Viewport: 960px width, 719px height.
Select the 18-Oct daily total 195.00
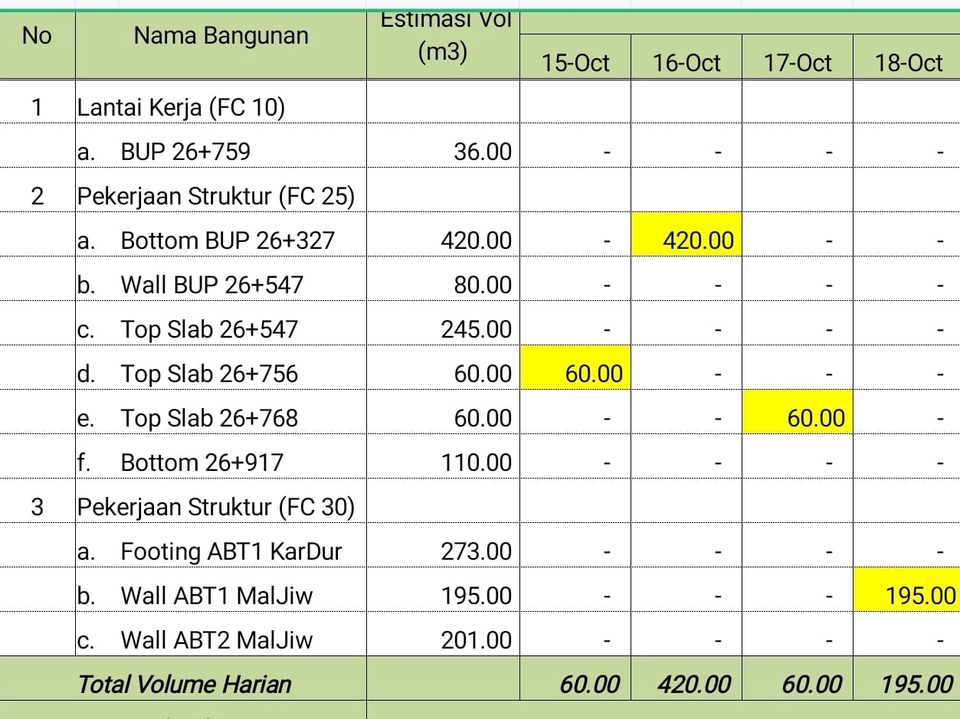(907, 679)
